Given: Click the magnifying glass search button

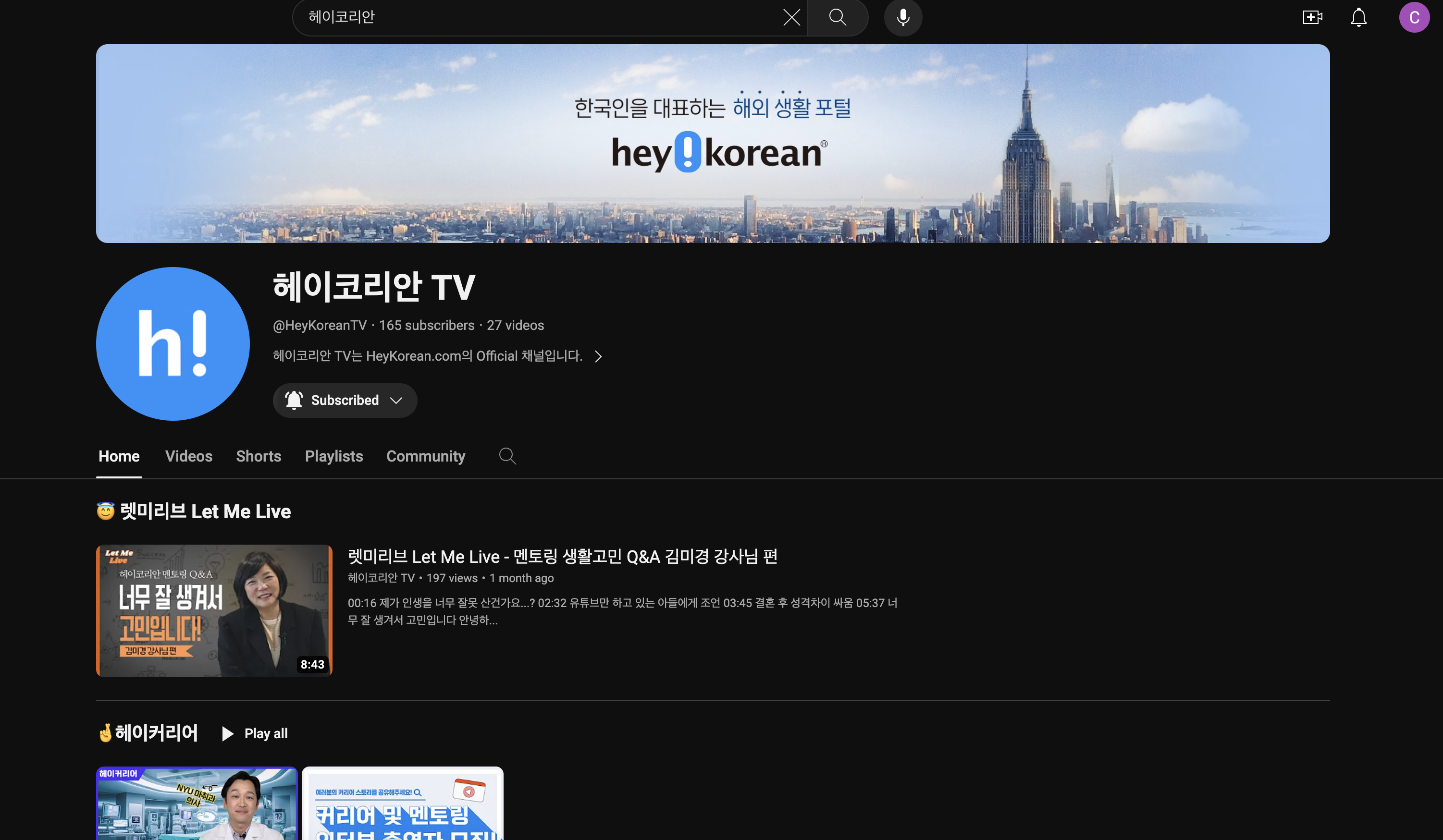Looking at the screenshot, I should pos(837,17).
